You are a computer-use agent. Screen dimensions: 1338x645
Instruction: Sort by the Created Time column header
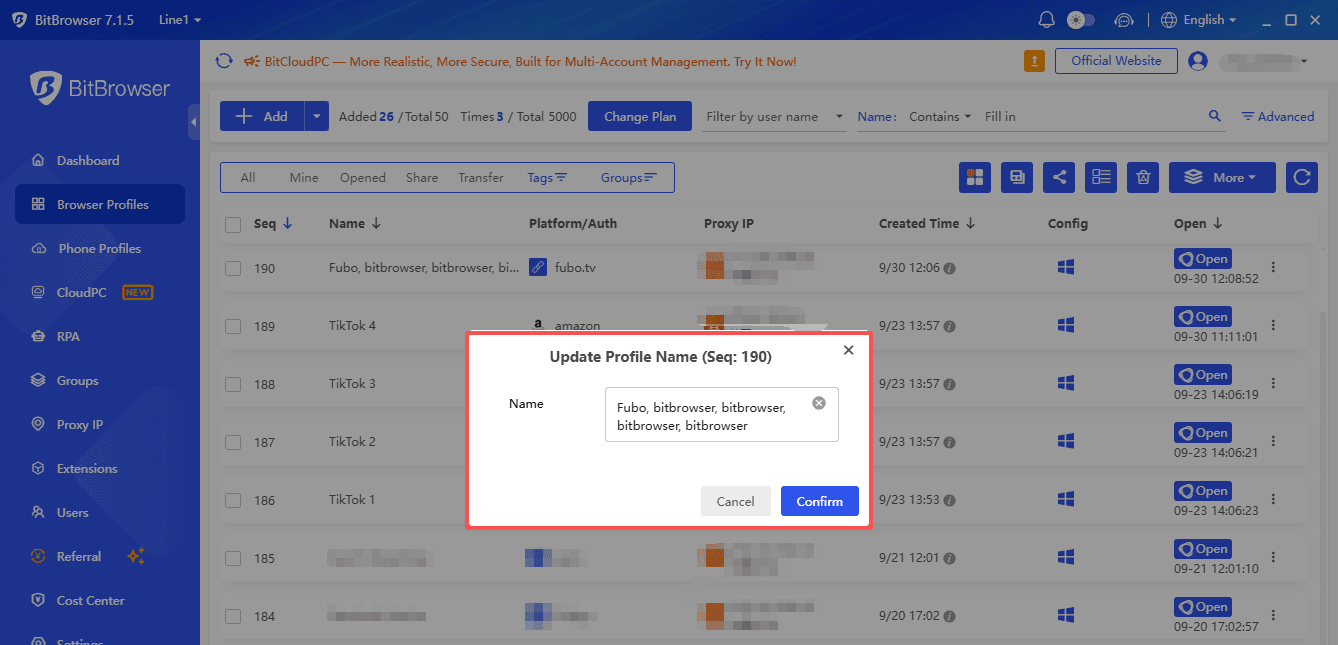(927, 224)
